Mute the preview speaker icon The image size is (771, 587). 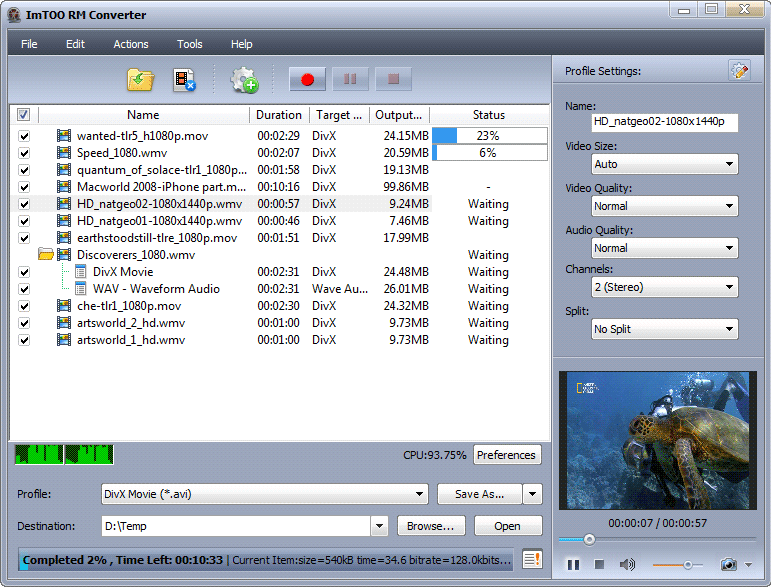(x=627, y=564)
